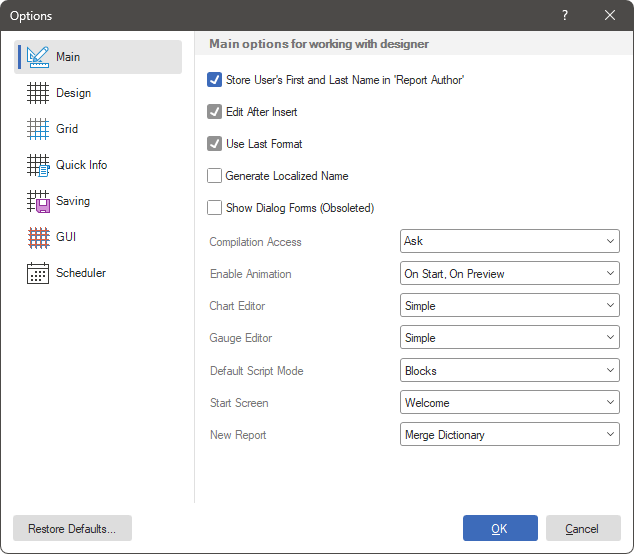This screenshot has height=554, width=634.
Task: Open the Scheduler calendar icon
Action: [x=38, y=273]
